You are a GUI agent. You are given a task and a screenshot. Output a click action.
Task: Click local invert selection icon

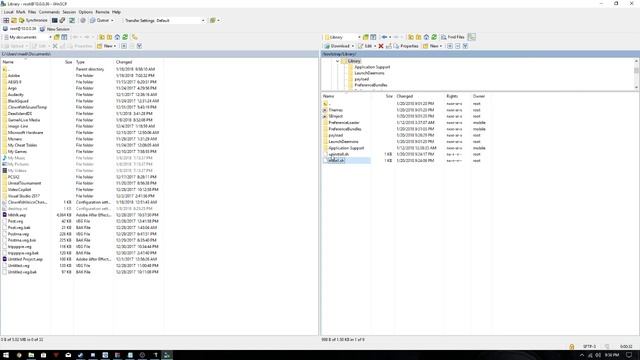pyautogui.click(x=139, y=46)
